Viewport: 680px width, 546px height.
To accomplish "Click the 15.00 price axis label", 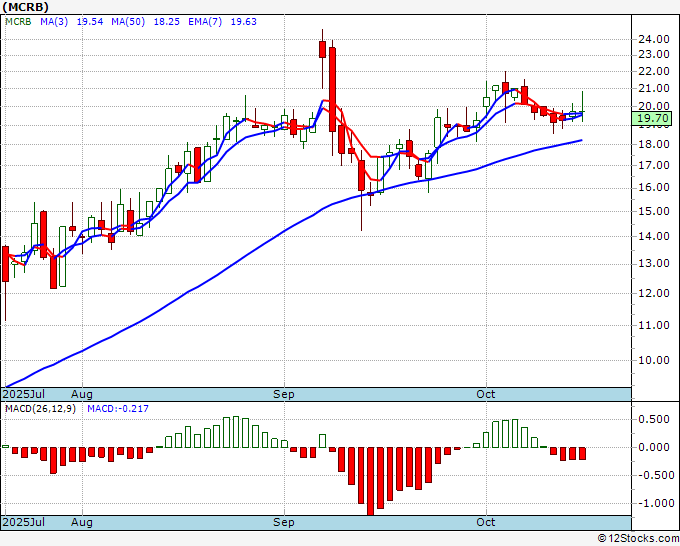I will pos(654,211).
